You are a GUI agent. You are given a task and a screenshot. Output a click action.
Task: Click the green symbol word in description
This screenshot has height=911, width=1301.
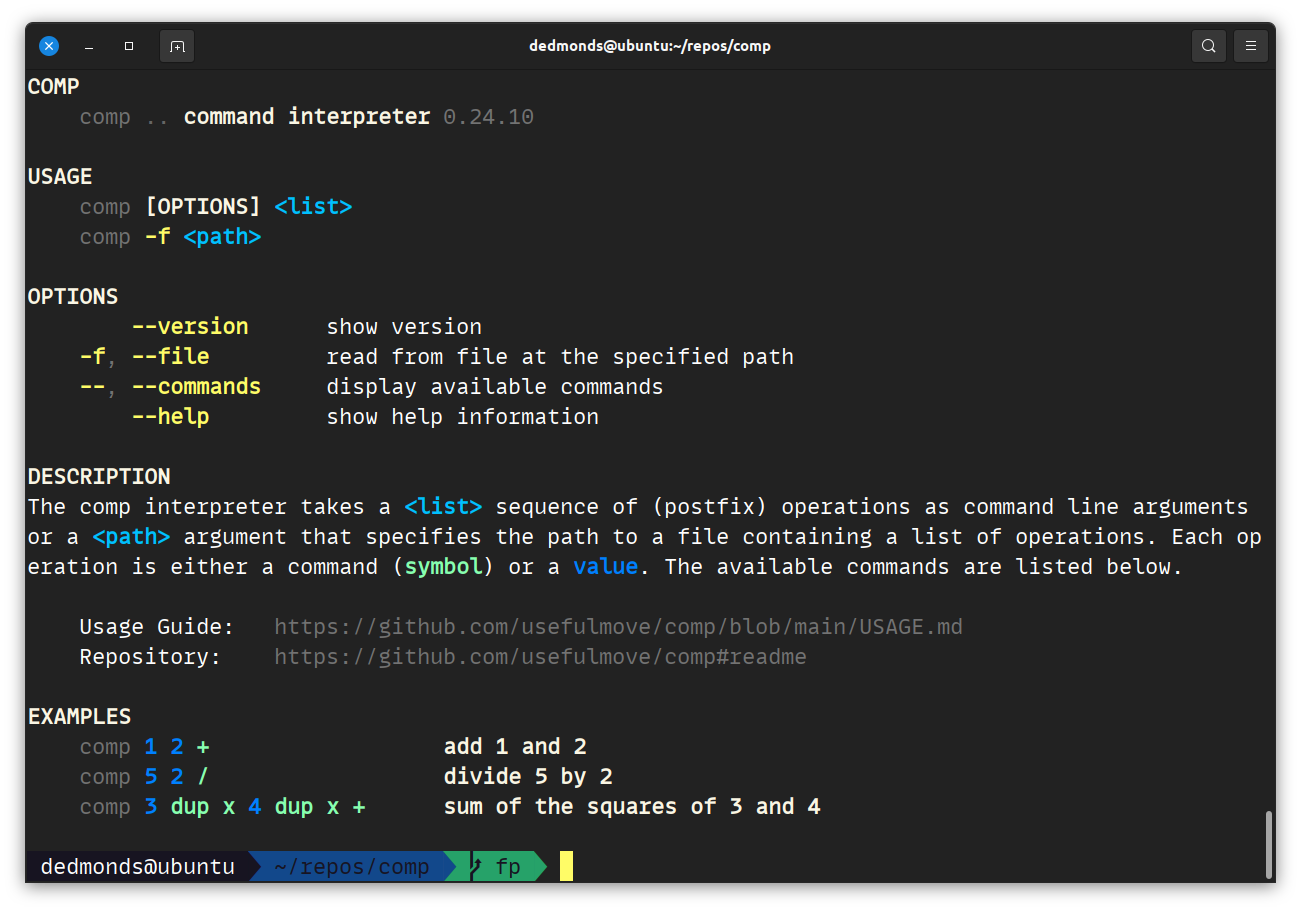click(x=443, y=567)
